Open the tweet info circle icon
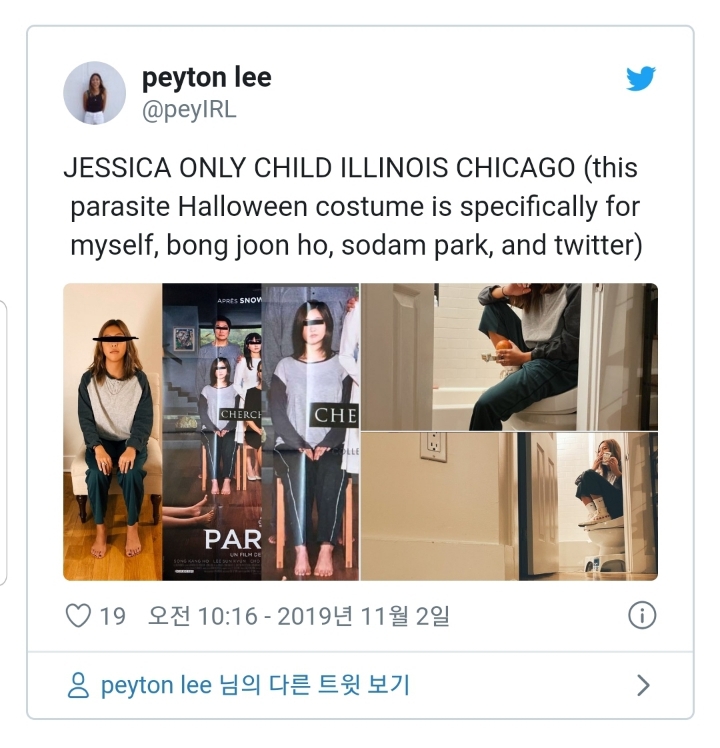The image size is (720, 748). 642,615
